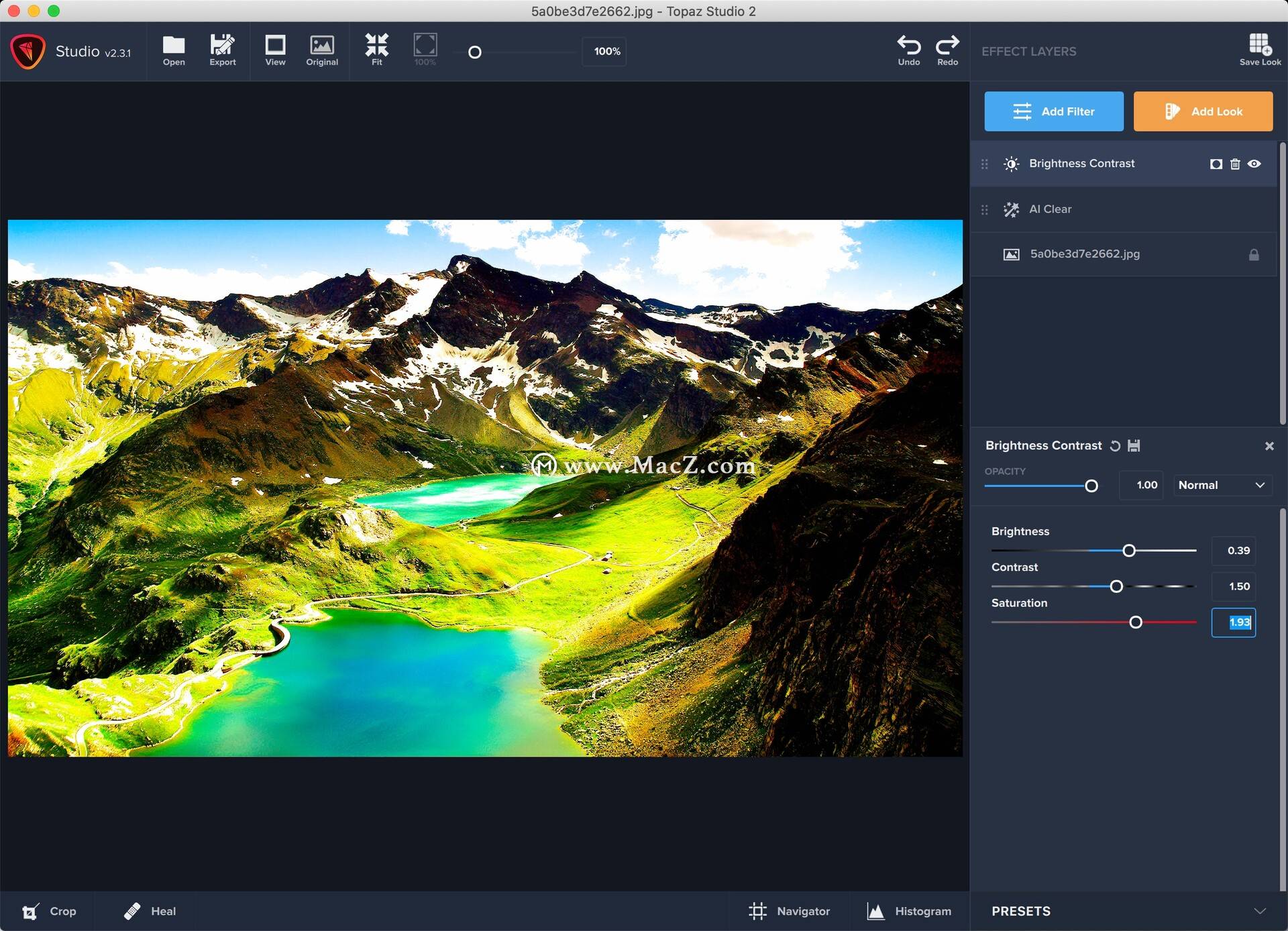This screenshot has height=931, width=1288.
Task: Click the Add Look button
Action: tap(1203, 111)
